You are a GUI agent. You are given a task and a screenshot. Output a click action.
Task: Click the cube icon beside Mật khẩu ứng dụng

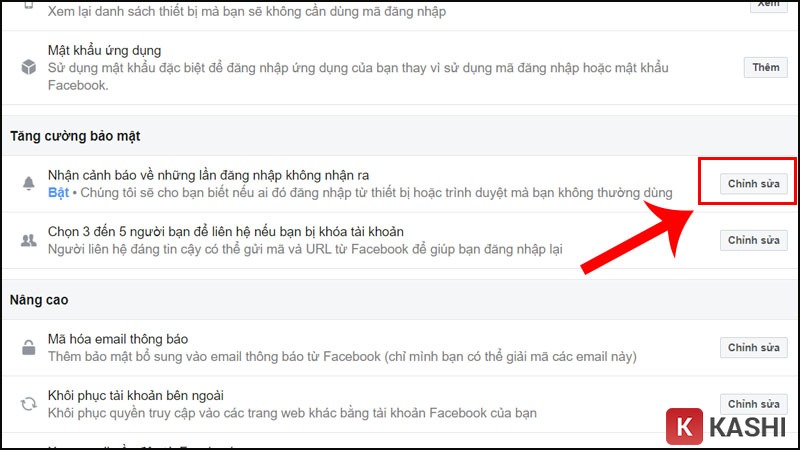click(x=27, y=67)
